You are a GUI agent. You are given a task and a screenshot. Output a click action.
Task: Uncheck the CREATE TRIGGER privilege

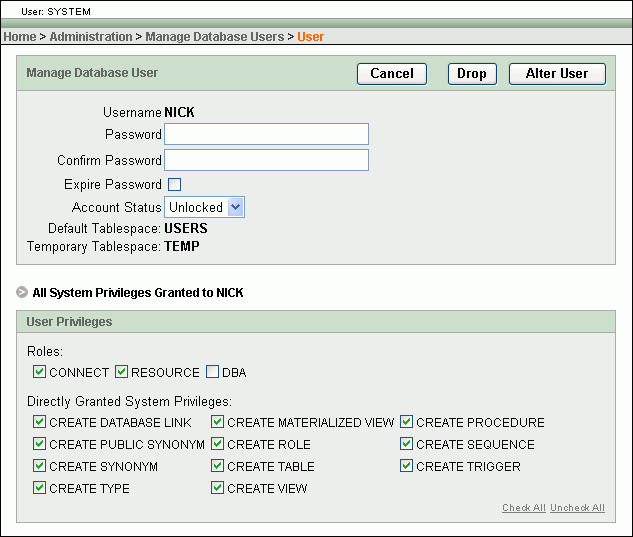[406, 466]
